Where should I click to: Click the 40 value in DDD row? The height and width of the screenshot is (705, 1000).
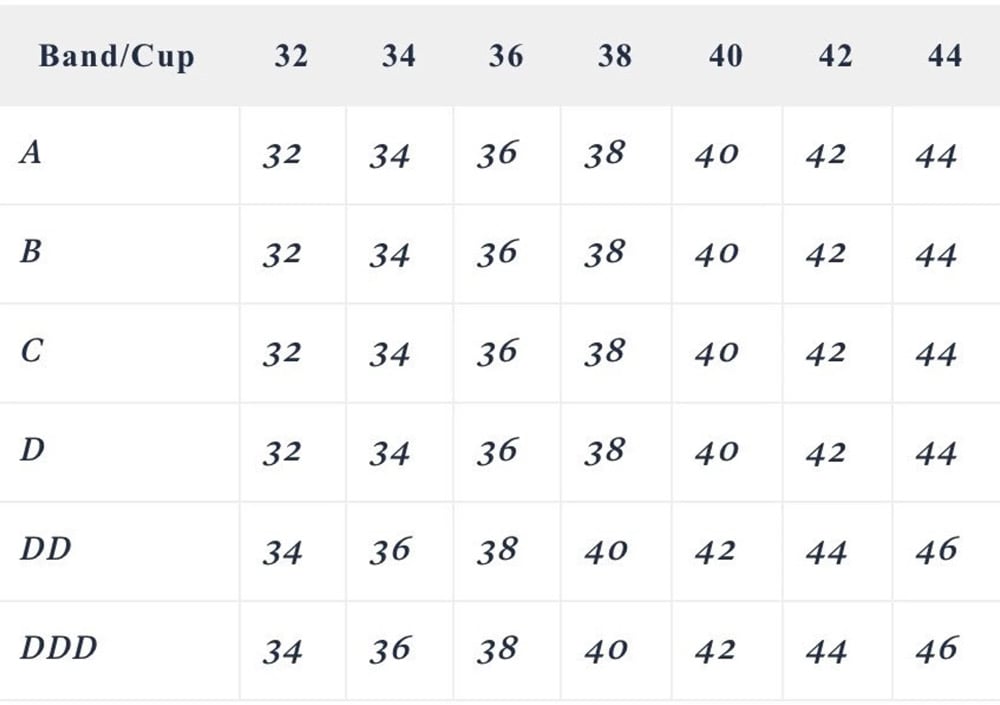(x=605, y=650)
